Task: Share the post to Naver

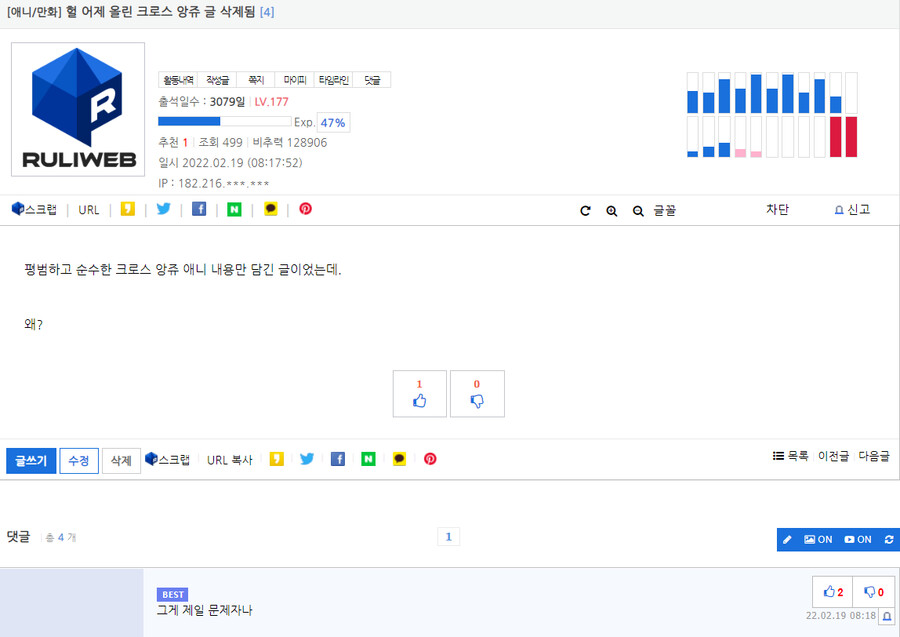Action: coord(234,209)
